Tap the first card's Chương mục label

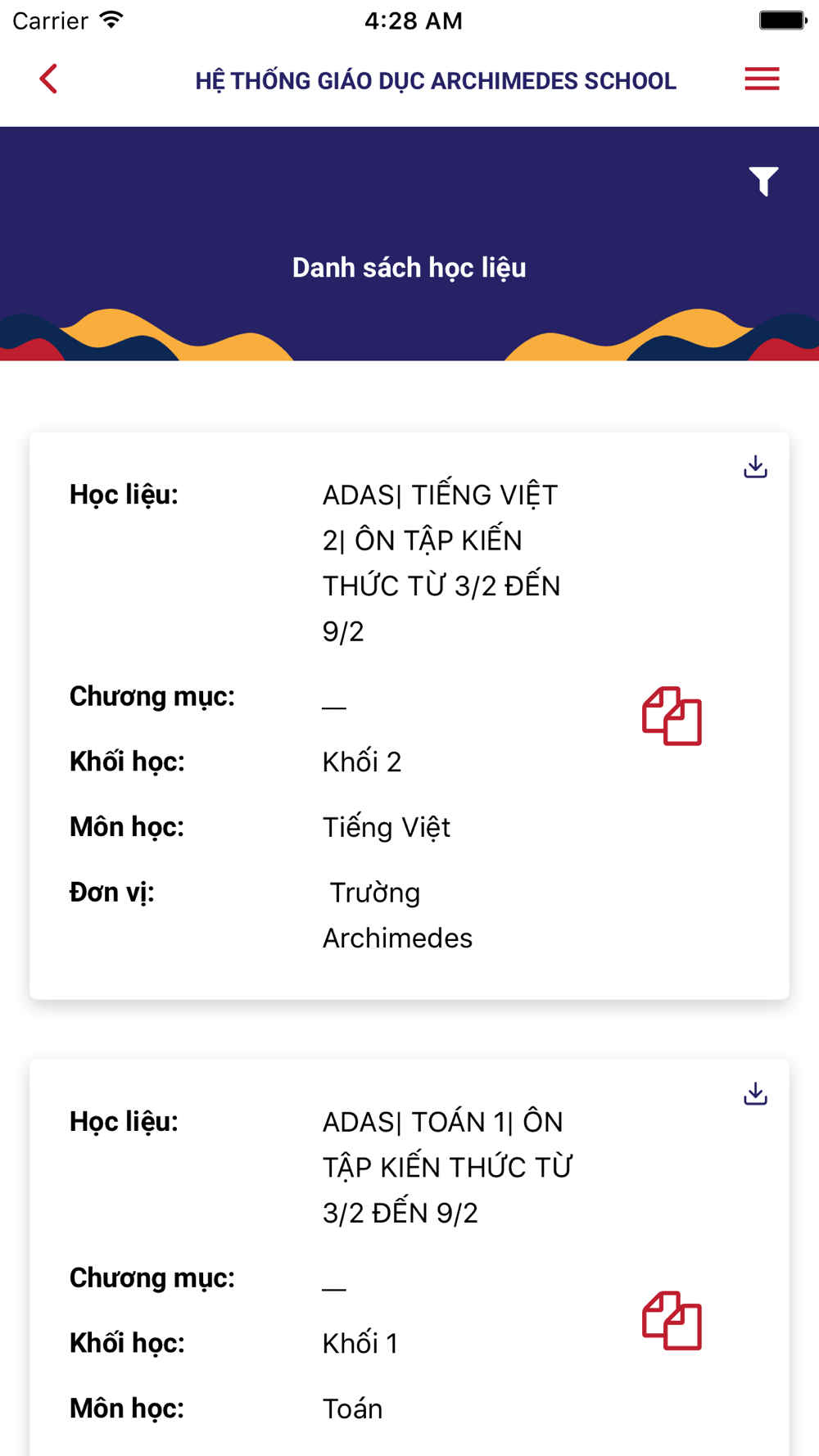(x=152, y=697)
